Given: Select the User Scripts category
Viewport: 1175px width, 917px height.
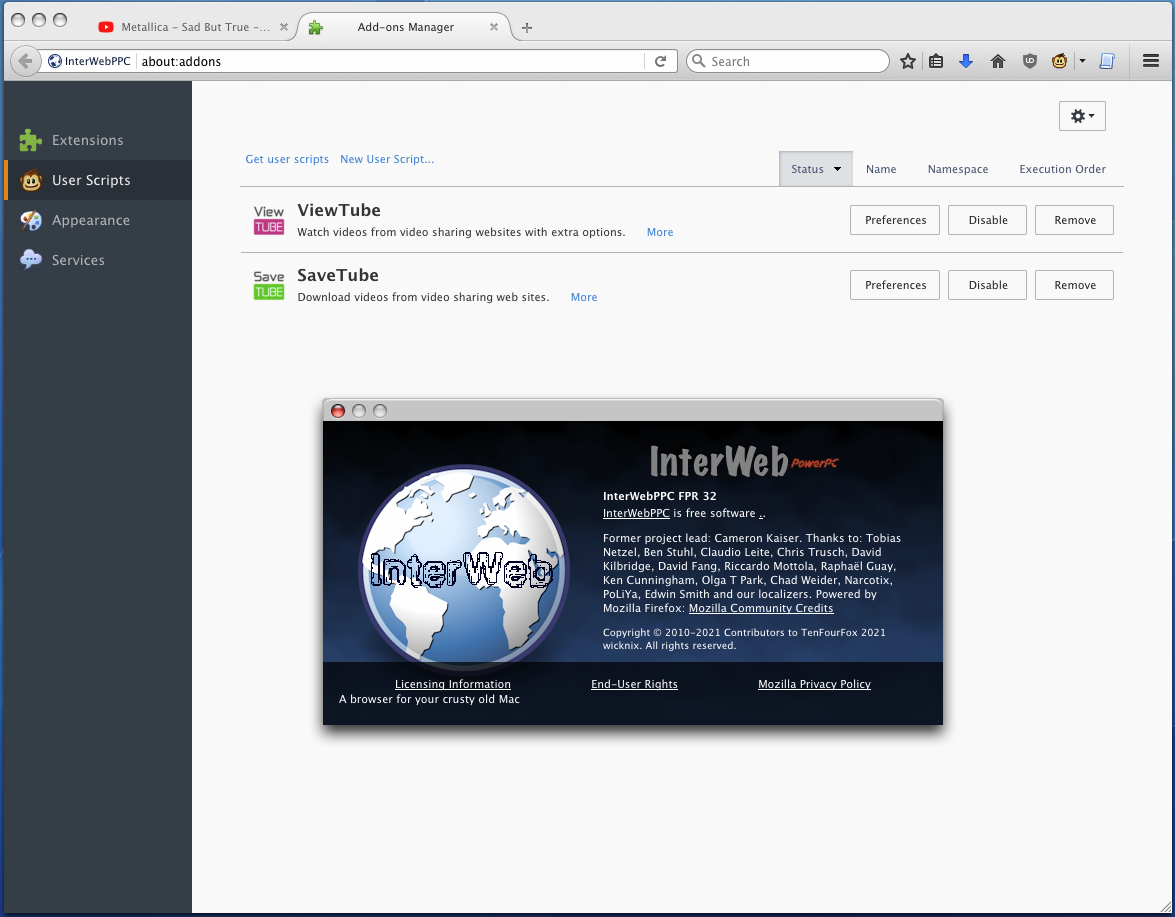Looking at the screenshot, I should [97, 180].
